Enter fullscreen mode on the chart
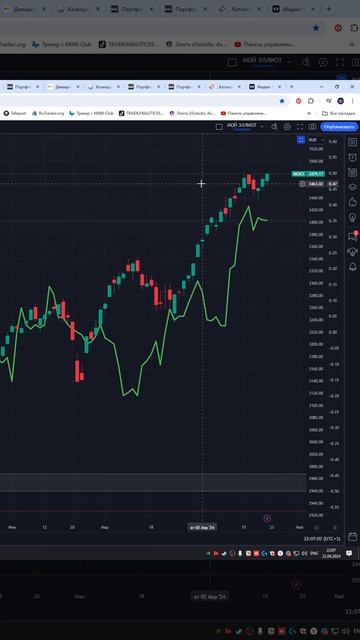The image size is (360, 640). coord(300,127)
